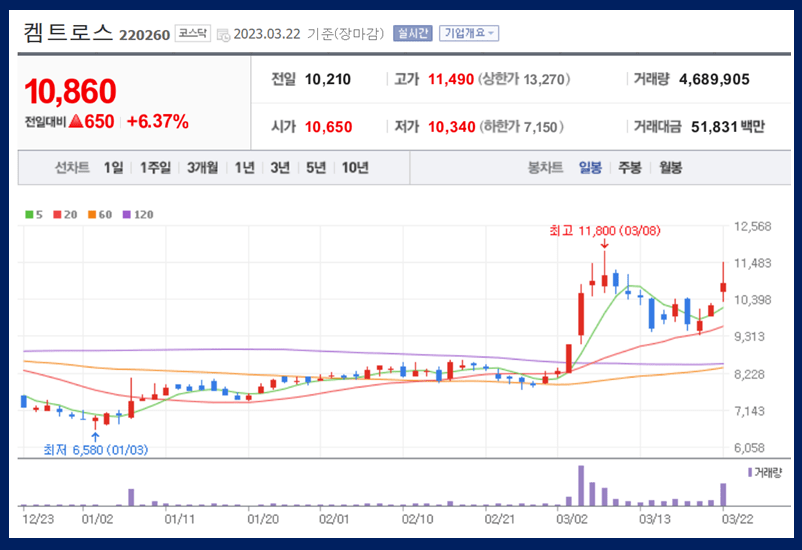Click the red 20-day moving average swatch
Screen dimensions: 802x550
[57, 214]
